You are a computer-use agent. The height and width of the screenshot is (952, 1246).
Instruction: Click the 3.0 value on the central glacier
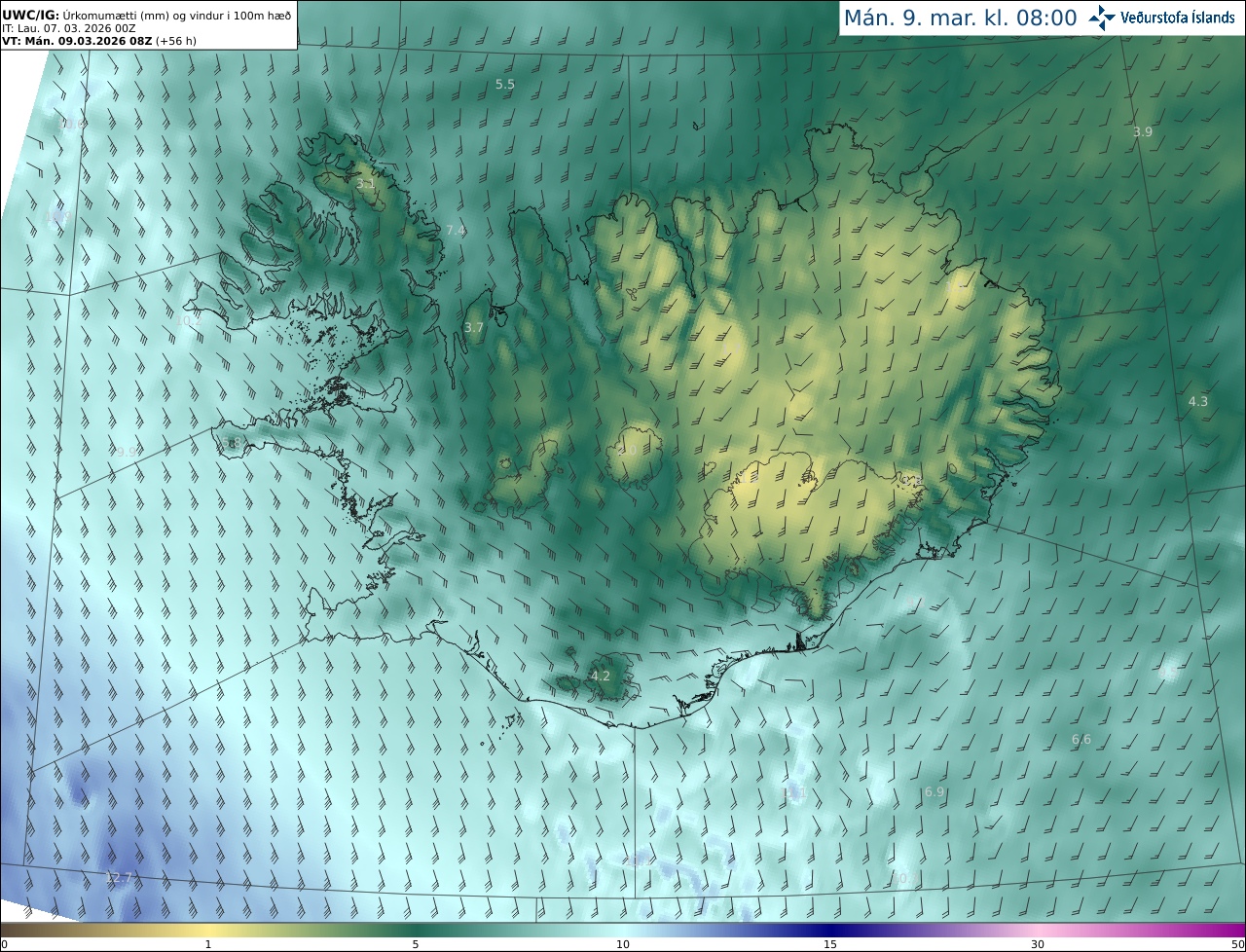pyautogui.click(x=628, y=451)
